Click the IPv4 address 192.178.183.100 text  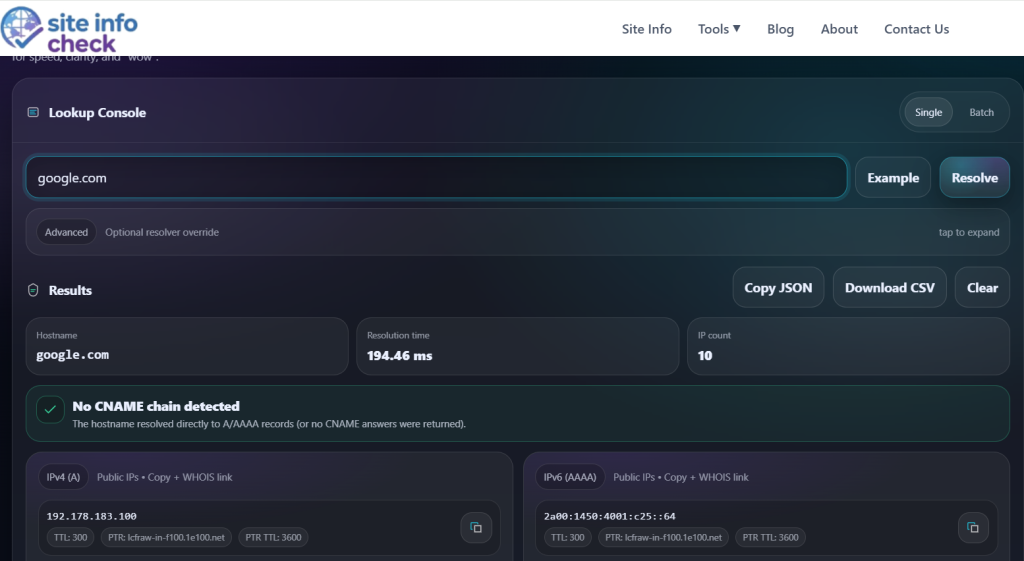[91, 516]
